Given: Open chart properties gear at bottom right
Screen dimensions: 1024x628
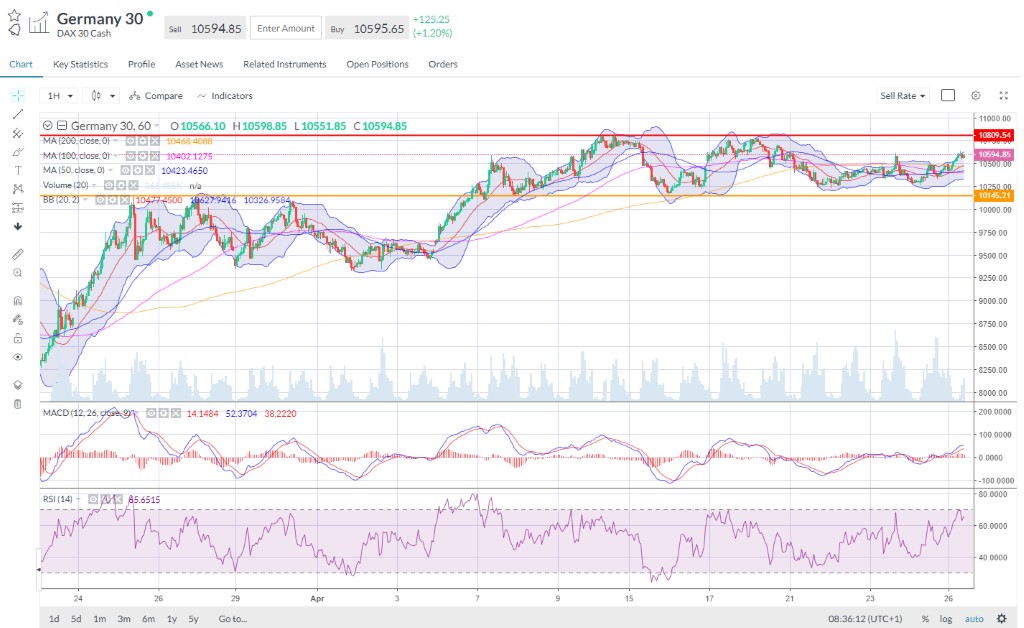Looking at the screenshot, I should [1002, 618].
